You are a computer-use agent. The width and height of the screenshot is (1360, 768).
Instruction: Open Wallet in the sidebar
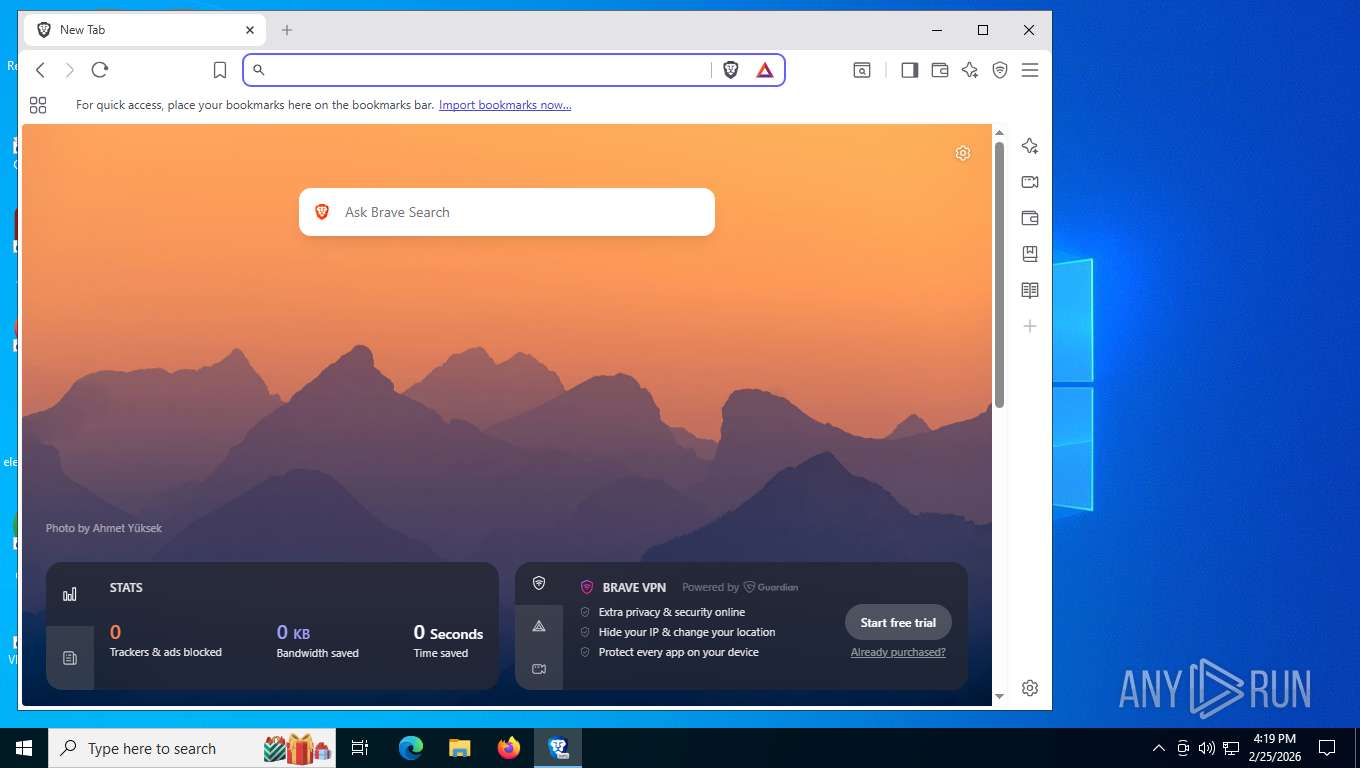[1030, 218]
